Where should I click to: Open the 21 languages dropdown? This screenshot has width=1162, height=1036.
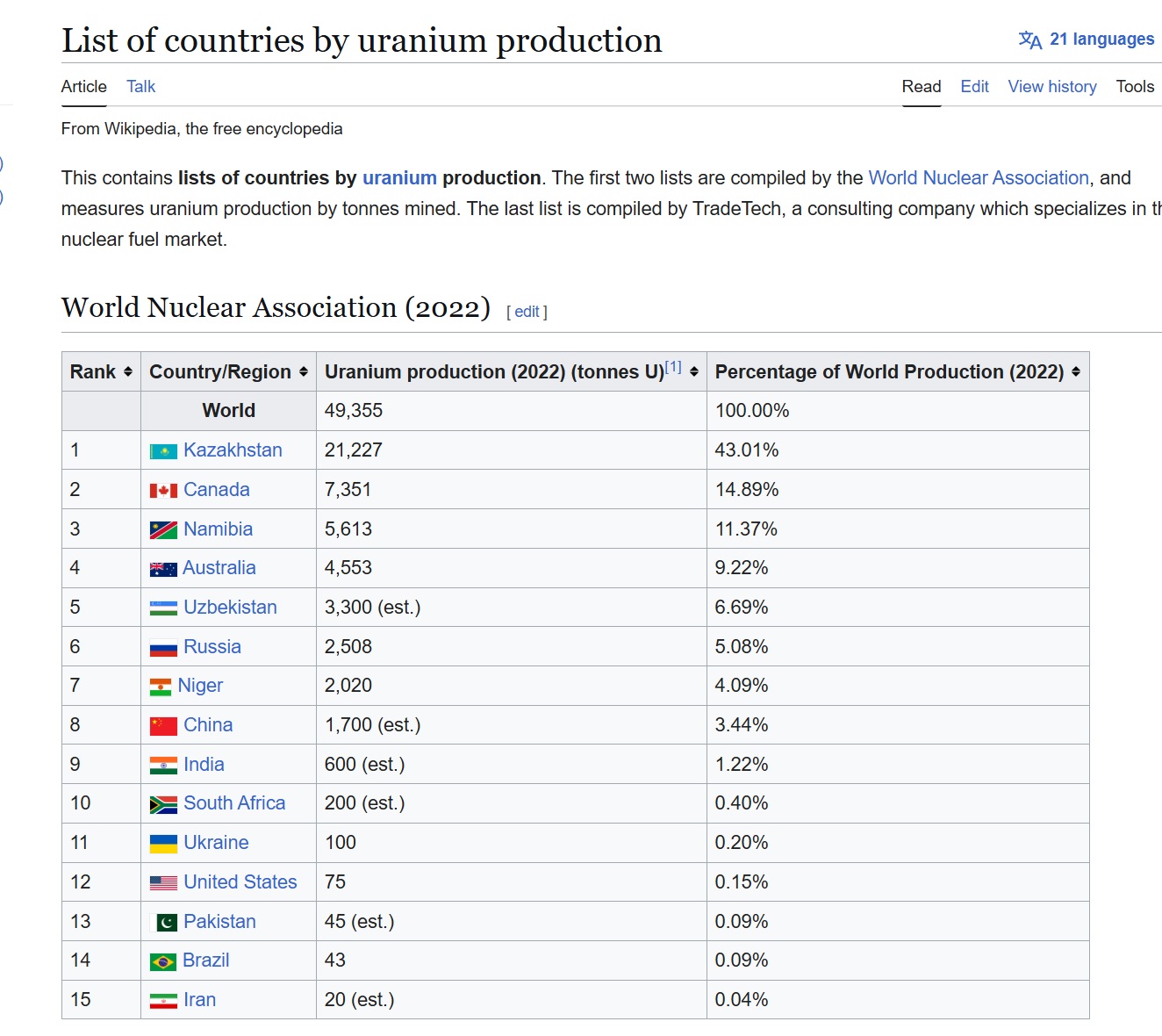[x=1087, y=40]
